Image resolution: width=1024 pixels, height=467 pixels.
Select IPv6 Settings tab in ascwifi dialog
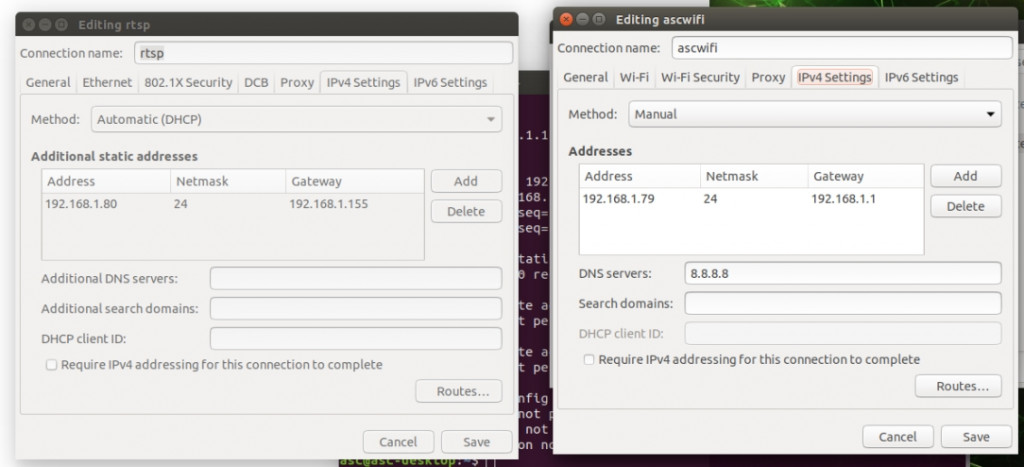pos(921,77)
